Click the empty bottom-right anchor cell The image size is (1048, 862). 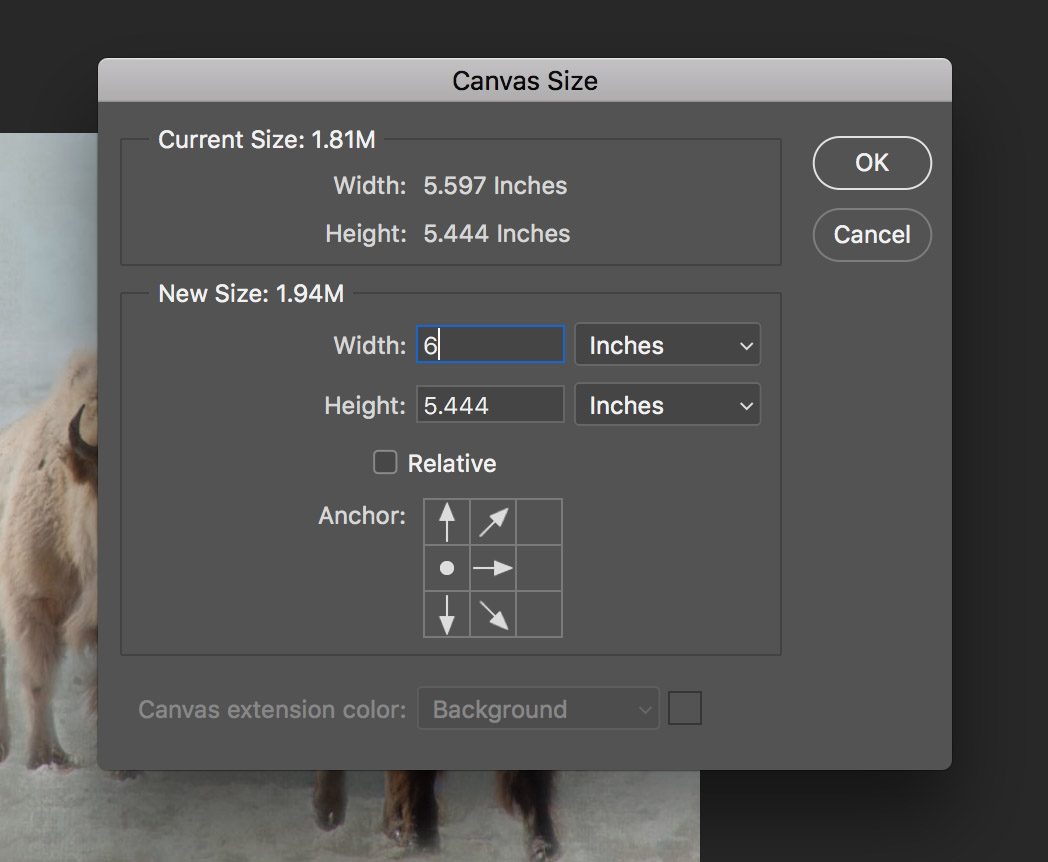[539, 613]
